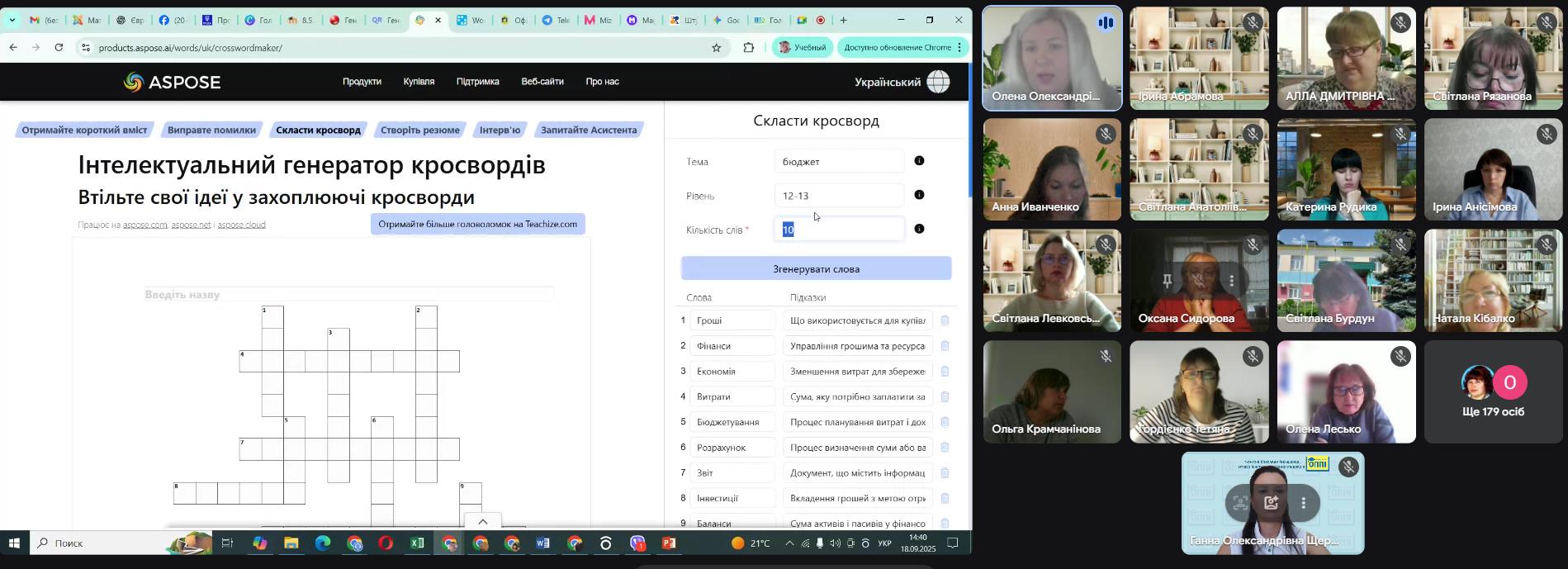Image resolution: width=1568 pixels, height=569 pixels.
Task: Bookmark this page with the star icon
Action: [716, 48]
